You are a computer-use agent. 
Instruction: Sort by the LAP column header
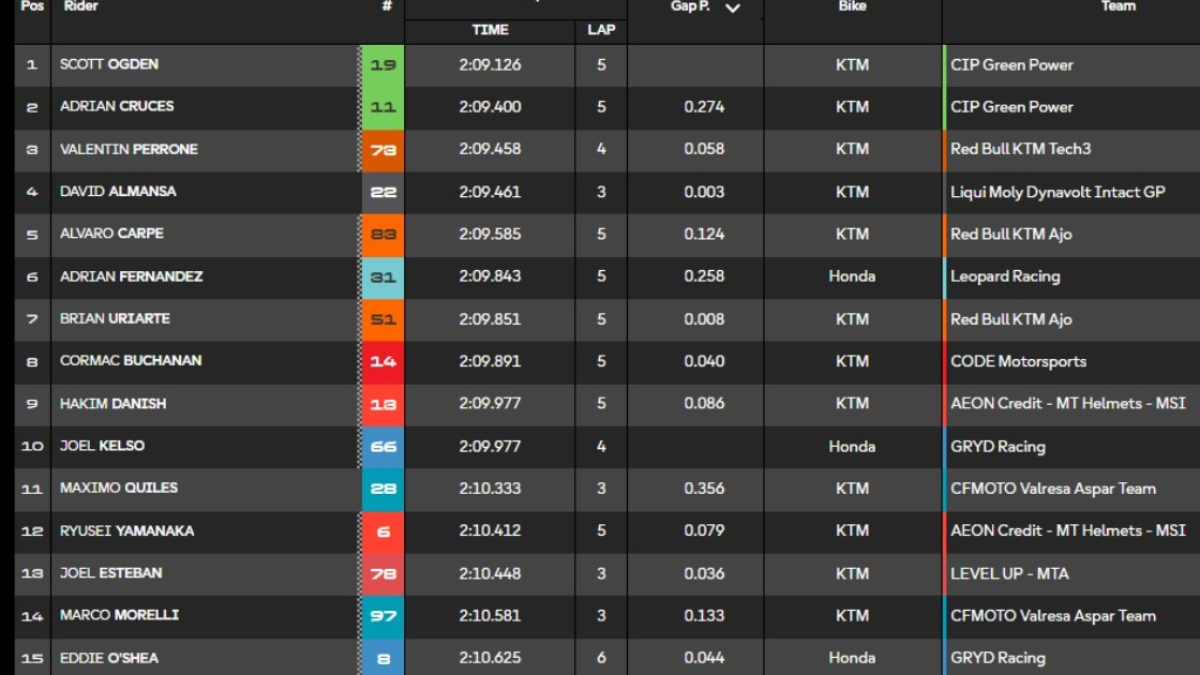tap(601, 30)
